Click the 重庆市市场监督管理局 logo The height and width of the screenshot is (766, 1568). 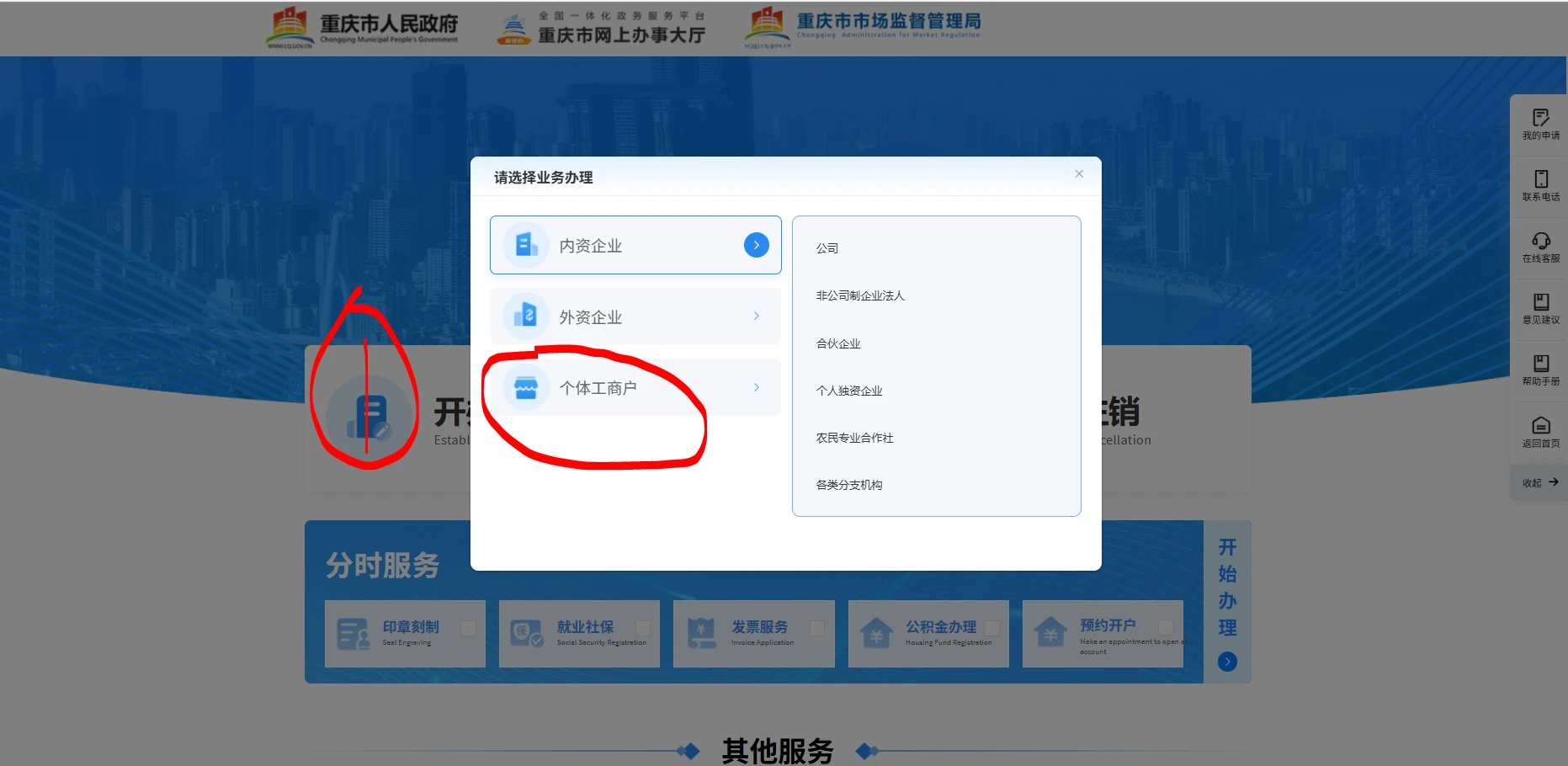click(x=863, y=28)
